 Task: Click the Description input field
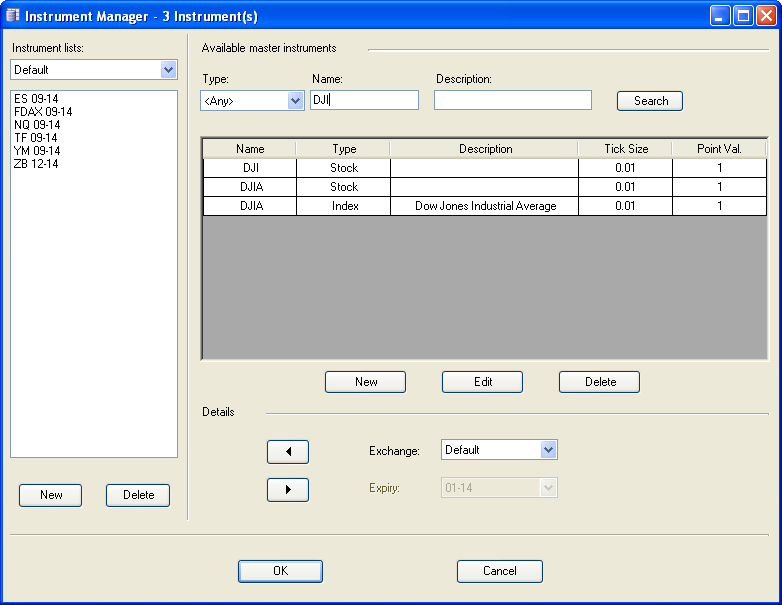(512, 100)
